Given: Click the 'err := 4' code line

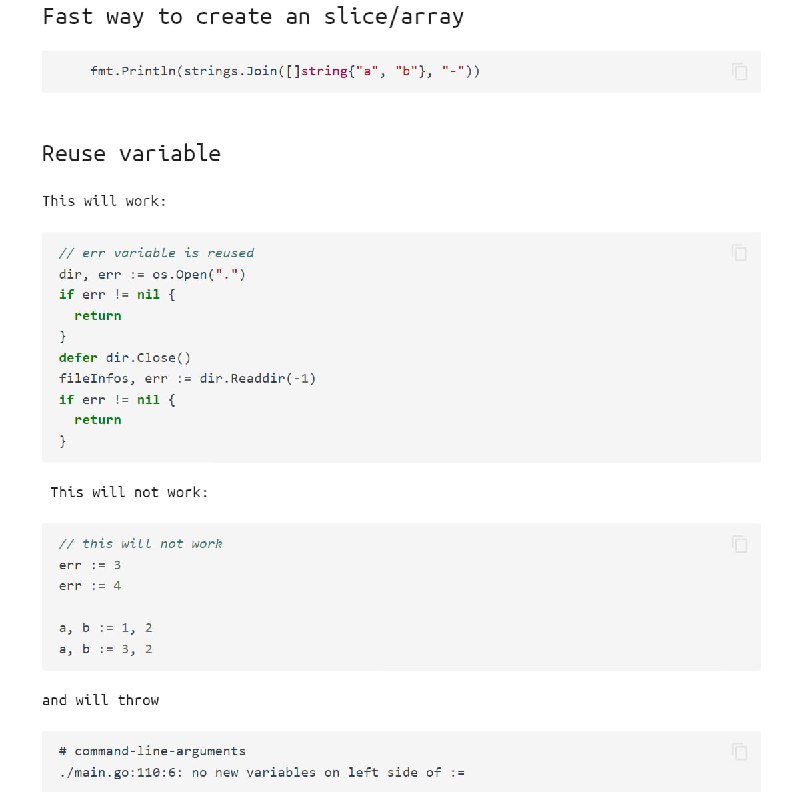Looking at the screenshot, I should [x=90, y=586].
